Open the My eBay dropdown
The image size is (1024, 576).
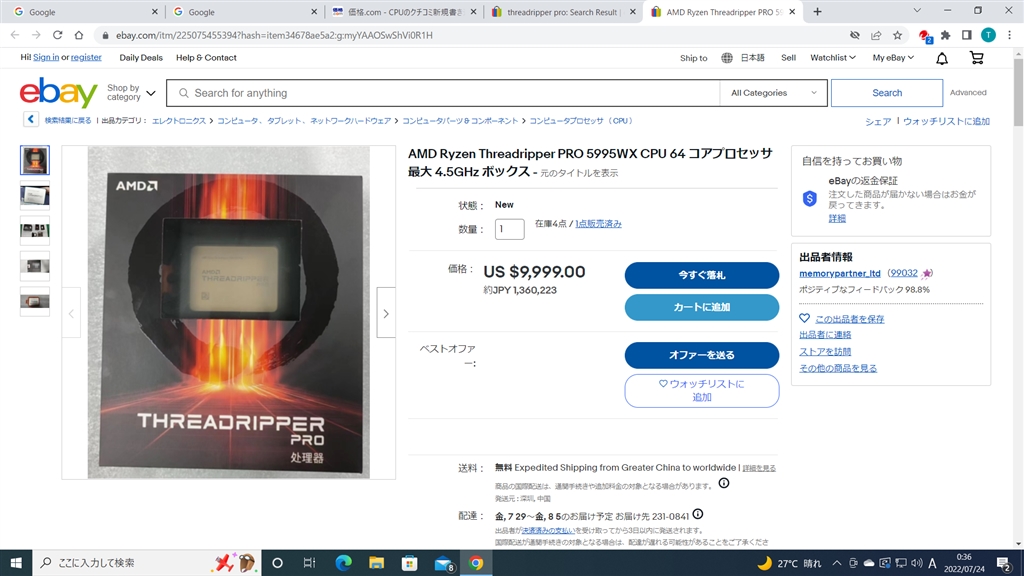click(893, 57)
